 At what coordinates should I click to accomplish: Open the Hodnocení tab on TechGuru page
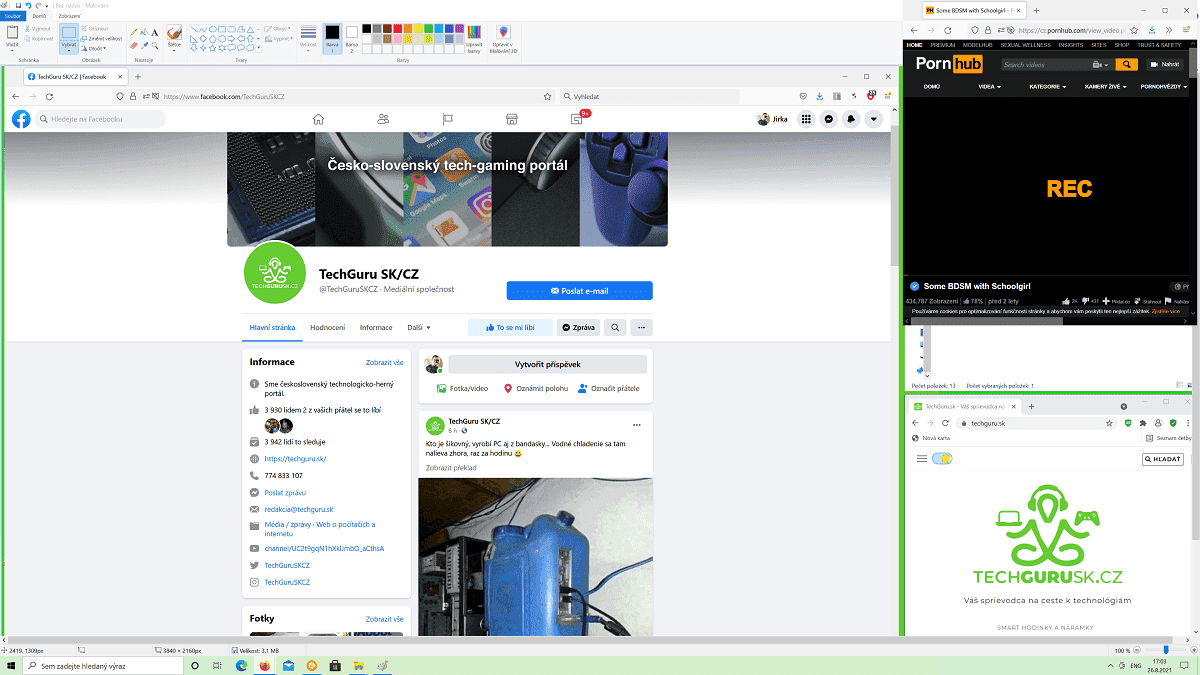328,327
